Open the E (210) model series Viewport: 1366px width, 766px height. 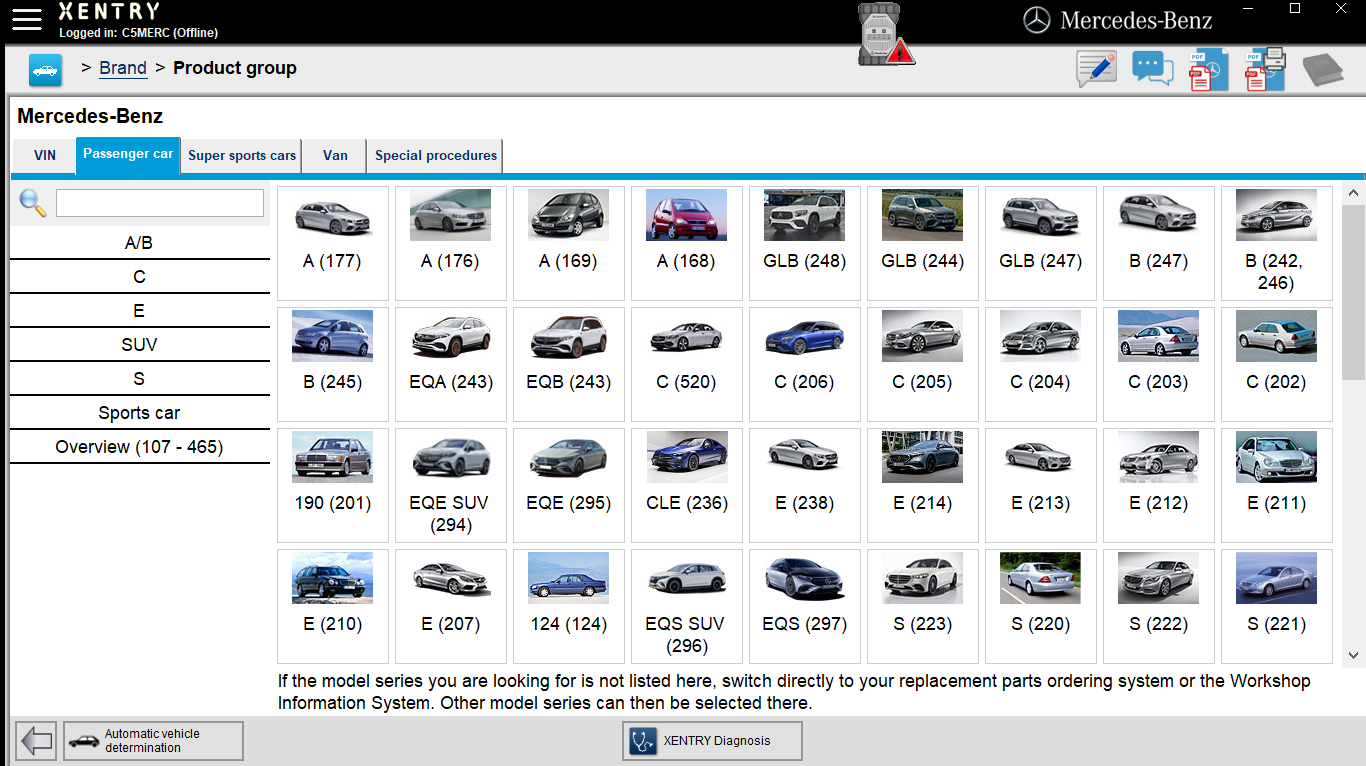click(x=333, y=606)
